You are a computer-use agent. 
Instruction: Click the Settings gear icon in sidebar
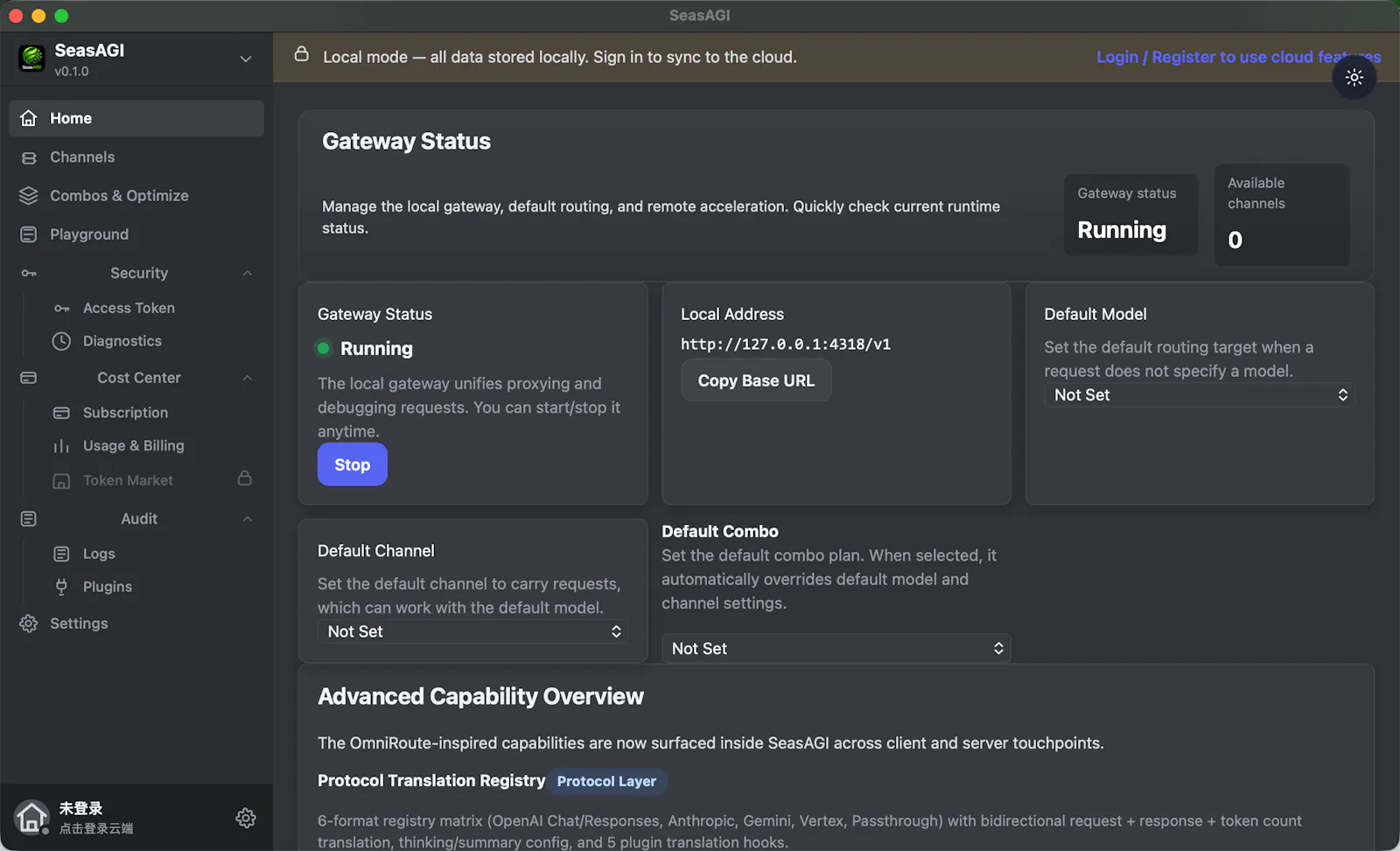29,624
